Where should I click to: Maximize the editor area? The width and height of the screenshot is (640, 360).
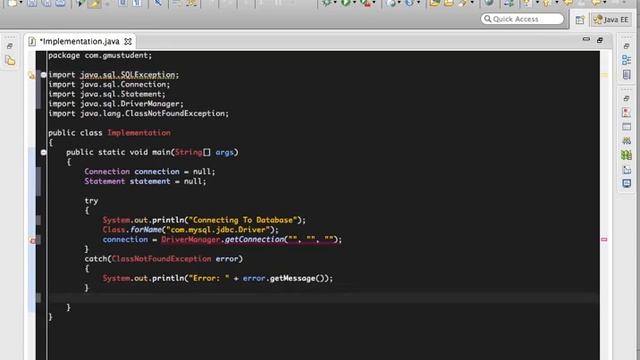coord(600,40)
